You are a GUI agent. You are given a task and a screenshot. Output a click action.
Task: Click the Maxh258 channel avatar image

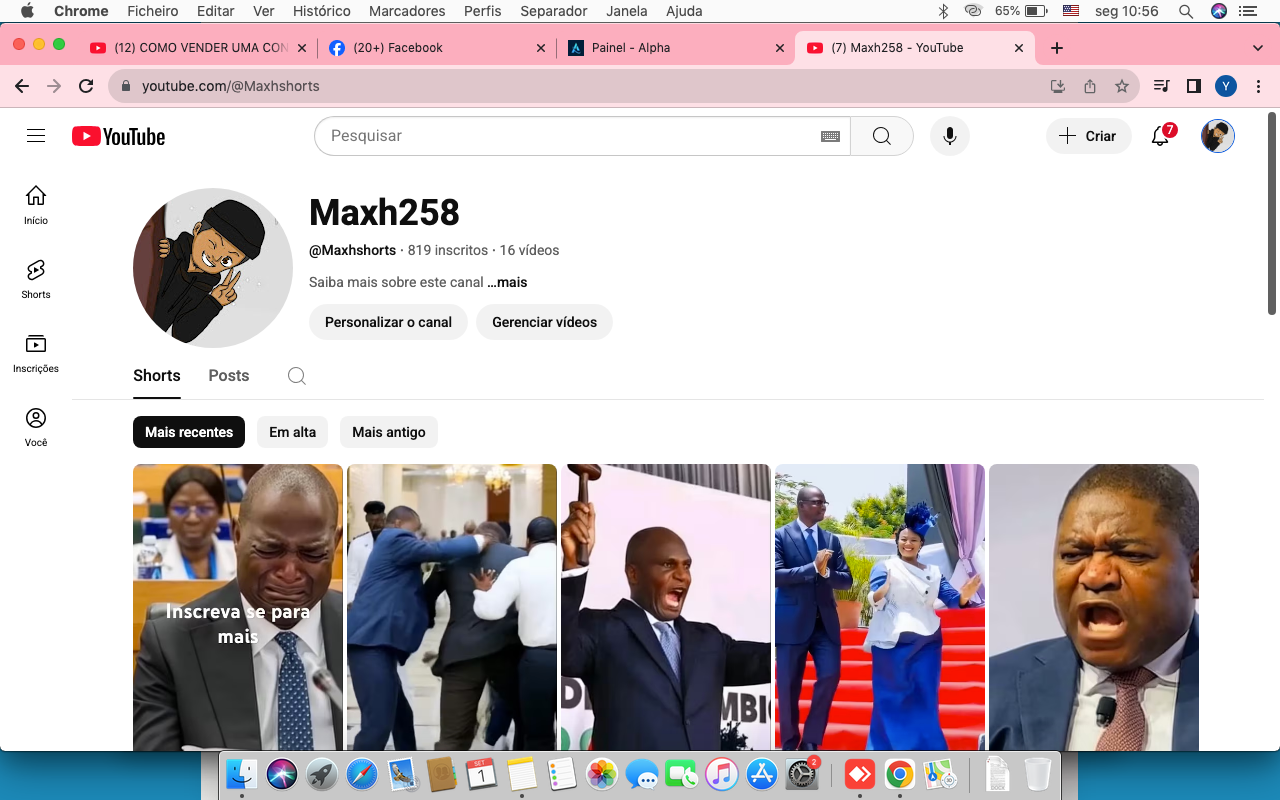coord(213,268)
